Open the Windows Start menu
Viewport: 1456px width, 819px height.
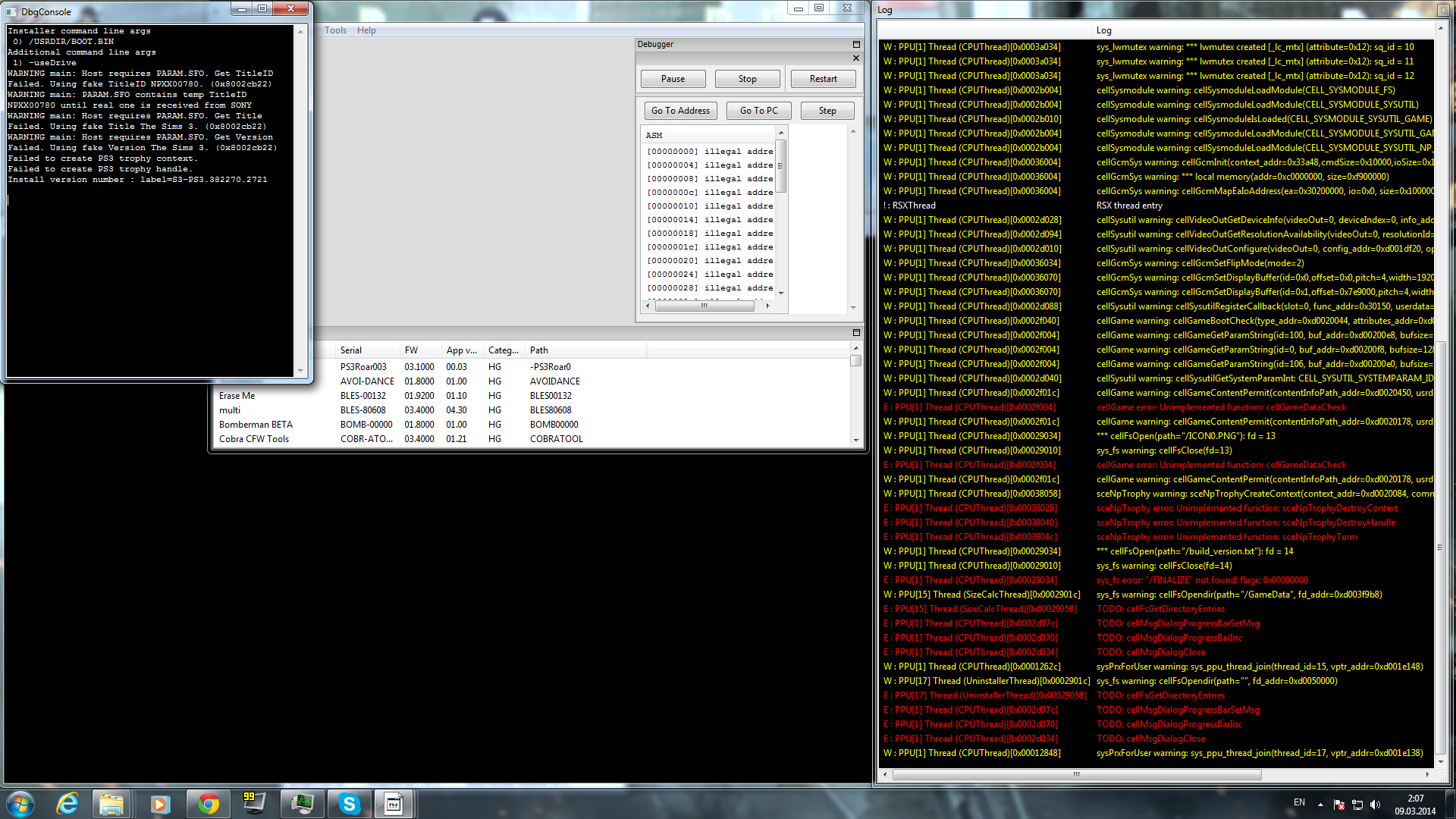tap(20, 804)
